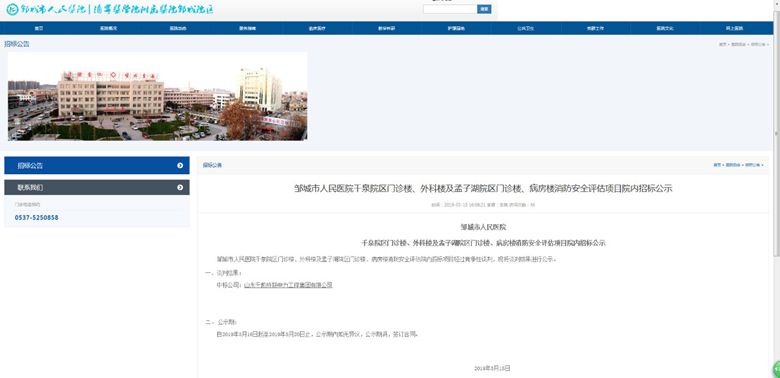Viewport: 780px width, 378px height.
Task: Select the 联系我们 sidebar entry
Action: coord(97,188)
